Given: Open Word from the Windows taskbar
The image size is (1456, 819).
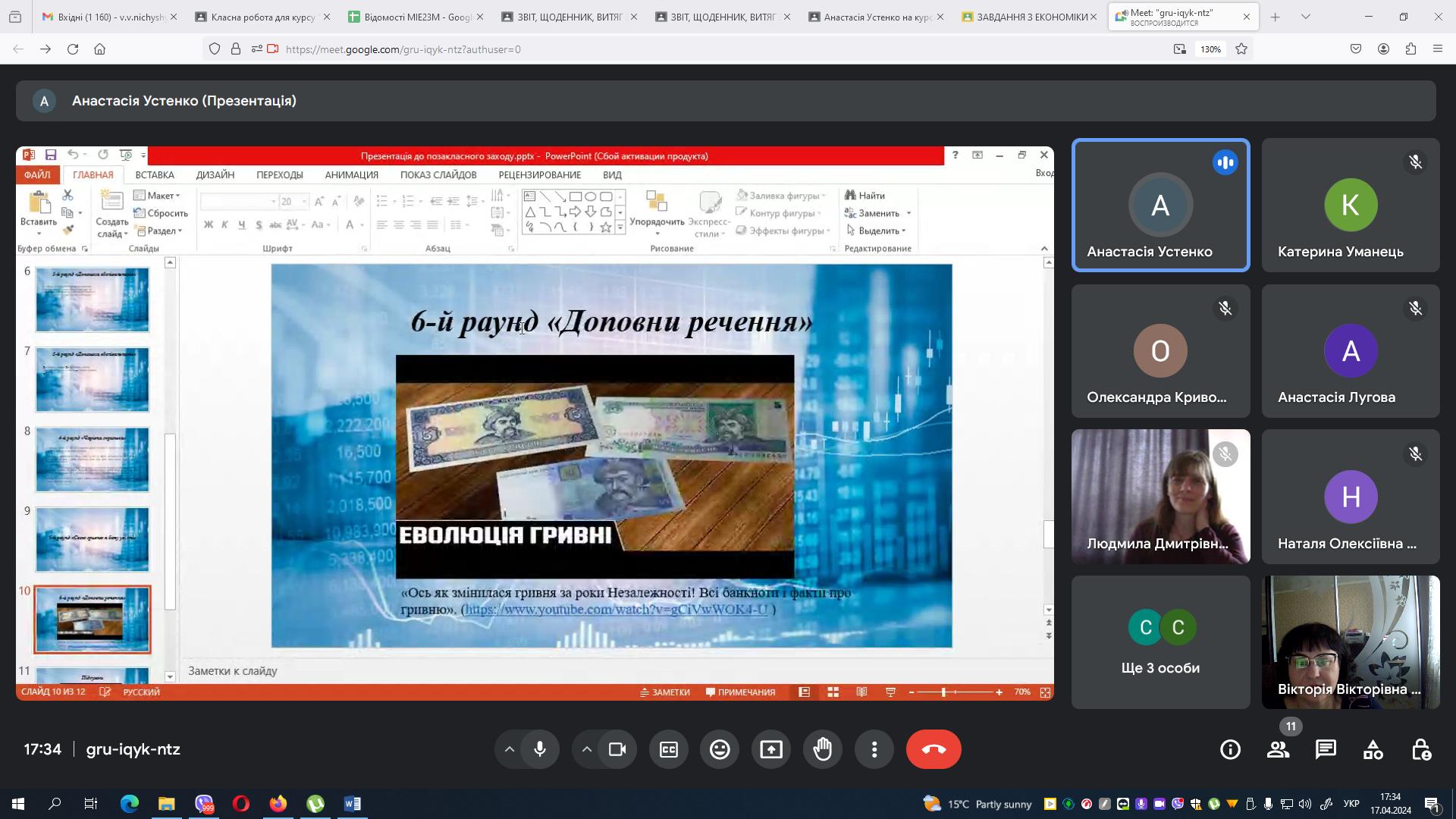Looking at the screenshot, I should [353, 804].
